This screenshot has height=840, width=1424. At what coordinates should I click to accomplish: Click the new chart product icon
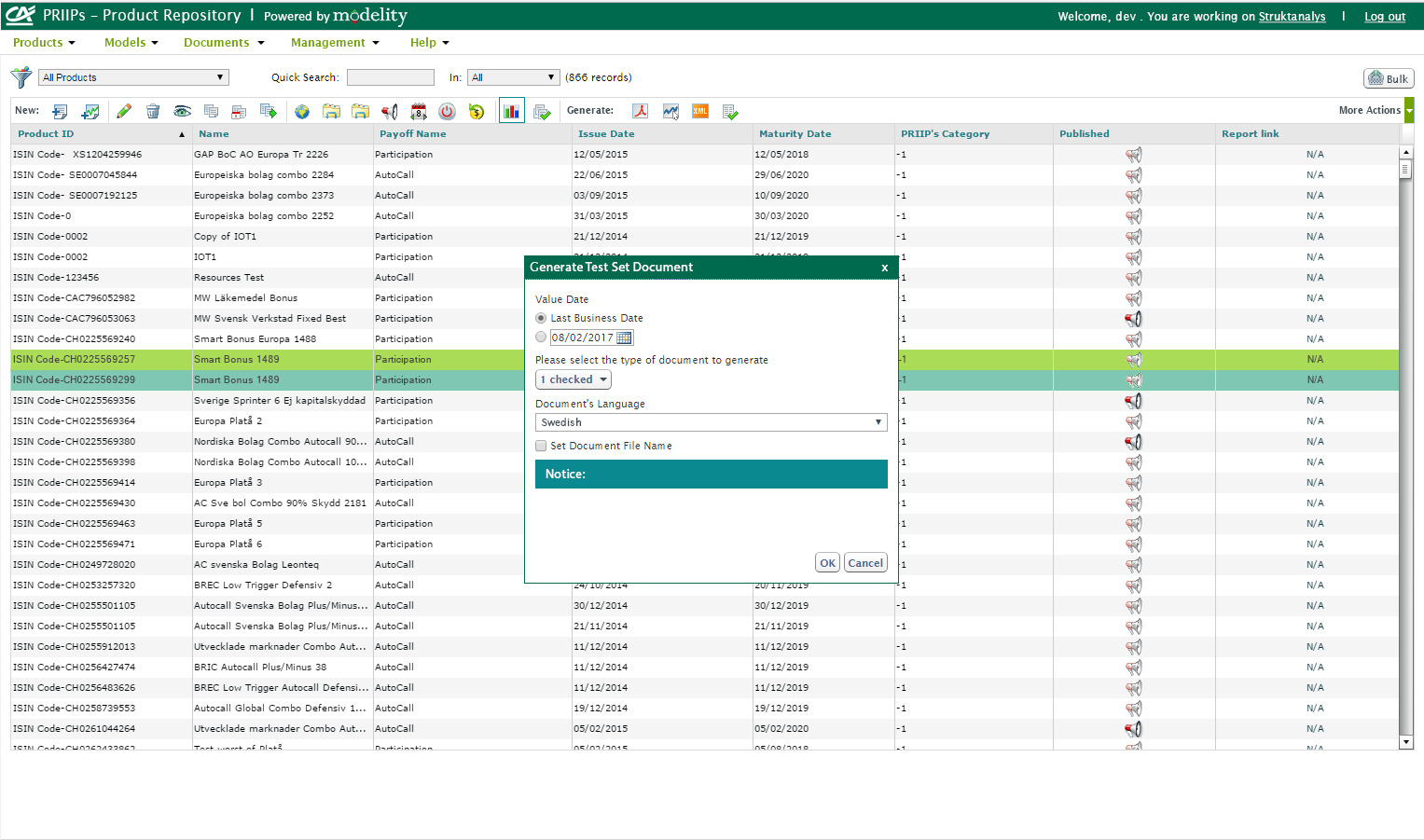pos(90,111)
